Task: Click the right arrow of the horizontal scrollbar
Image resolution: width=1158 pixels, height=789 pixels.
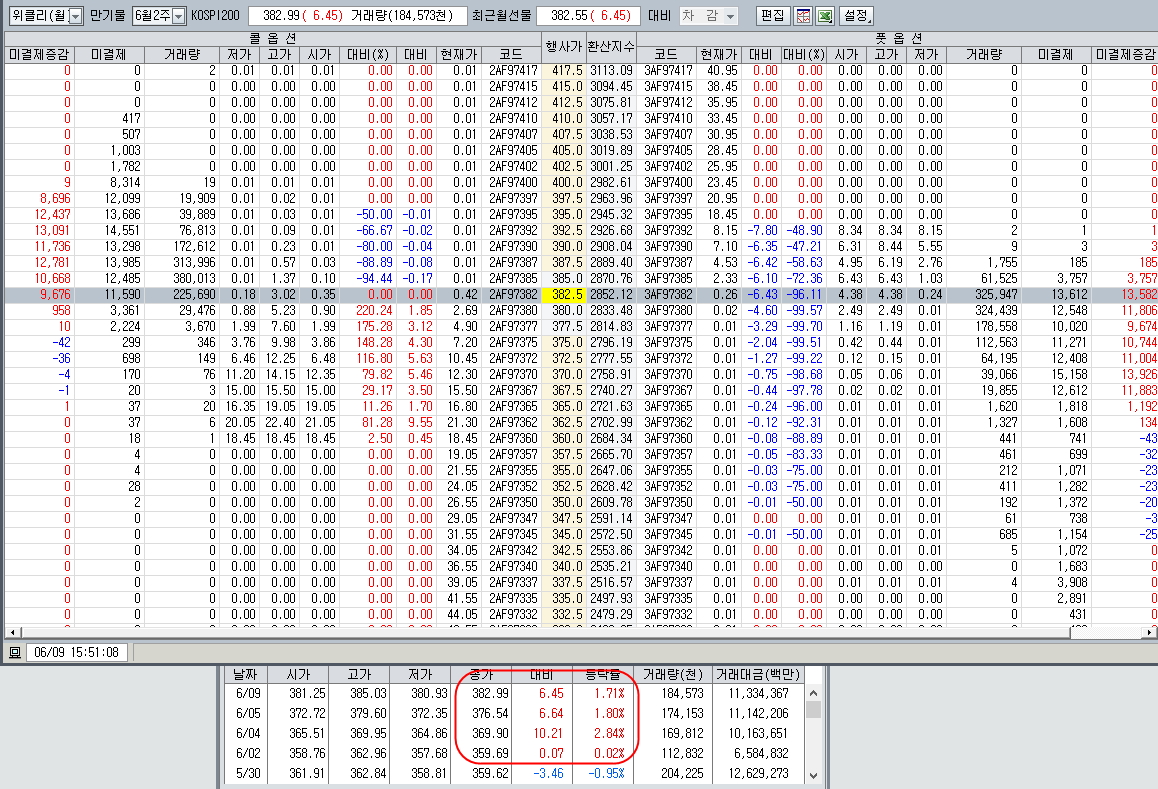Action: tap(1150, 632)
